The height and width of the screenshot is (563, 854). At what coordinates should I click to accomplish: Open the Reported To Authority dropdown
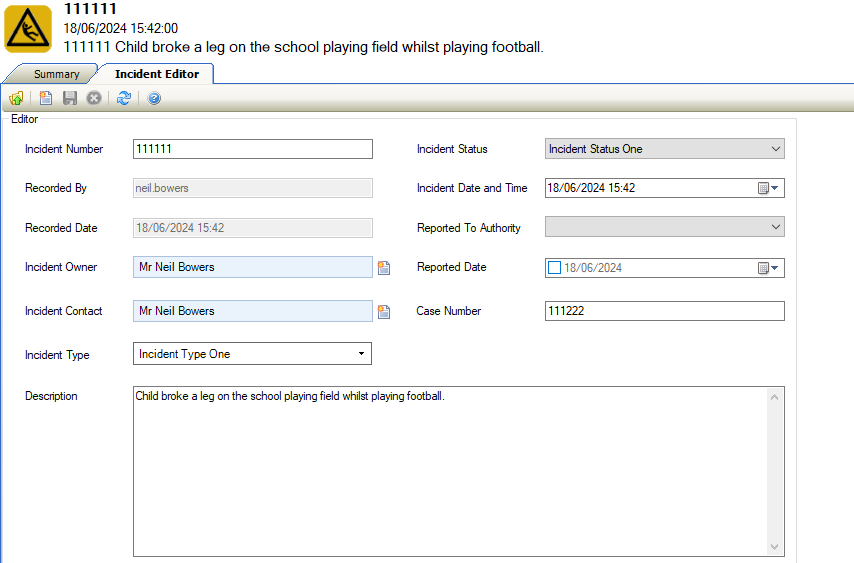(775, 228)
